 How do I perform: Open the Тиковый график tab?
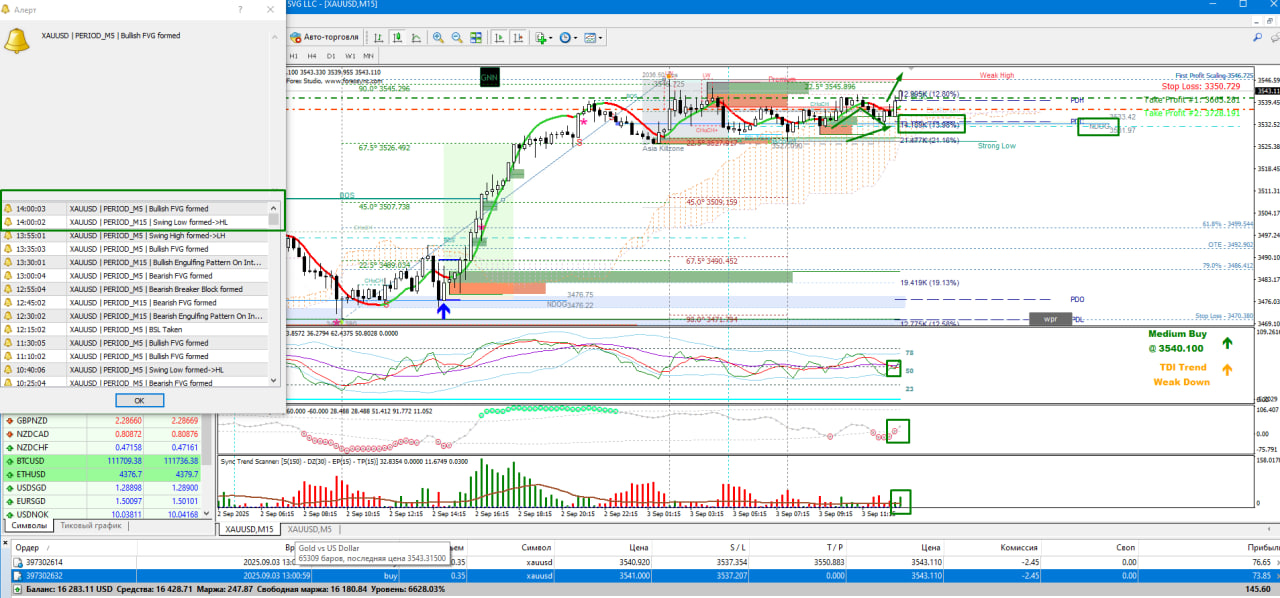pyautogui.click(x=91, y=525)
